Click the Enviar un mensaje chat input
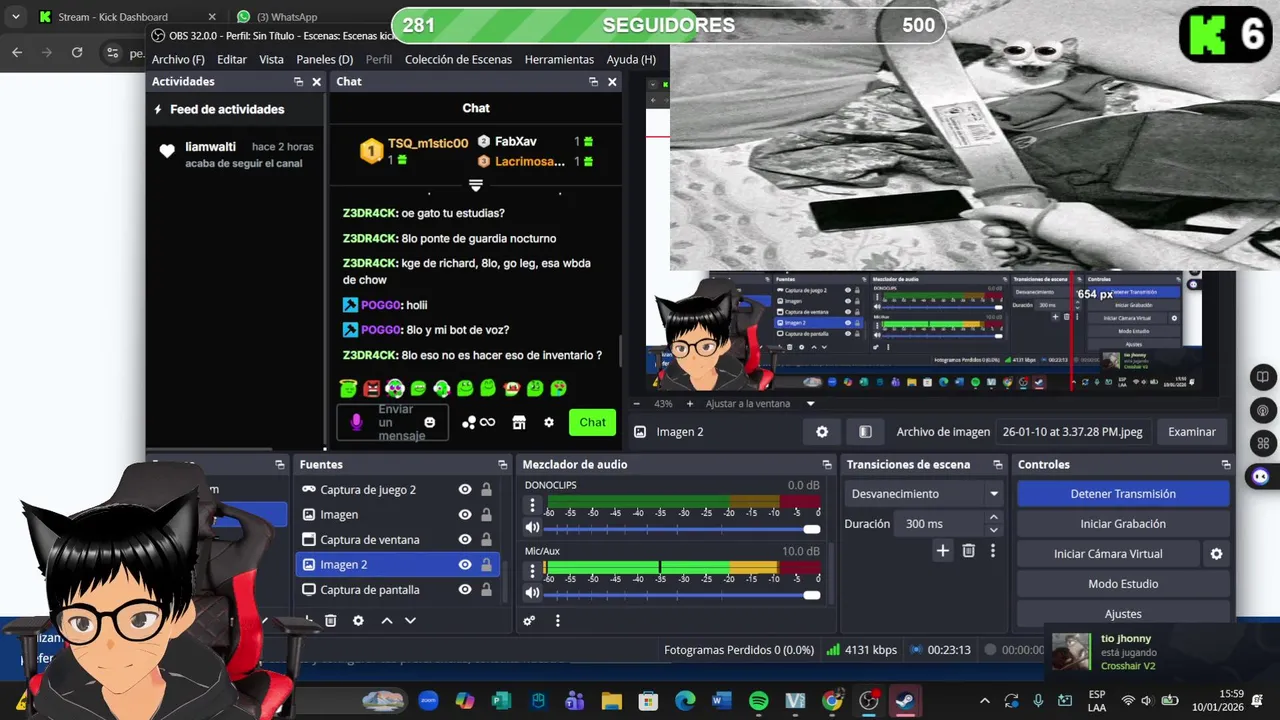Screen dimensions: 1280x720 (x=393, y=422)
